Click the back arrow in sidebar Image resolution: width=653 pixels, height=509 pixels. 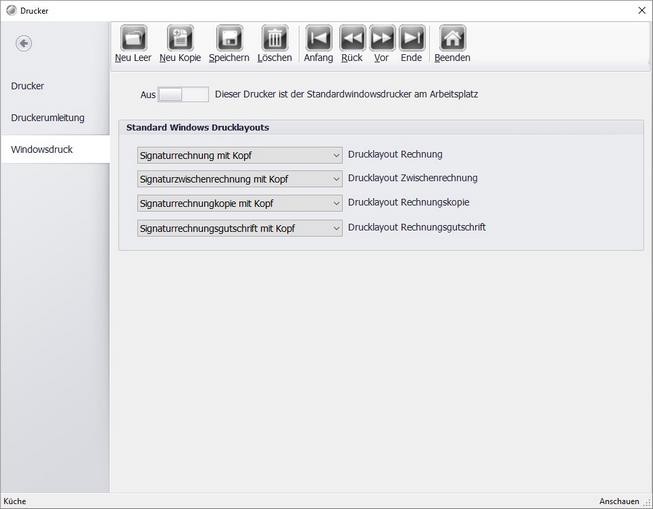click(x=24, y=43)
